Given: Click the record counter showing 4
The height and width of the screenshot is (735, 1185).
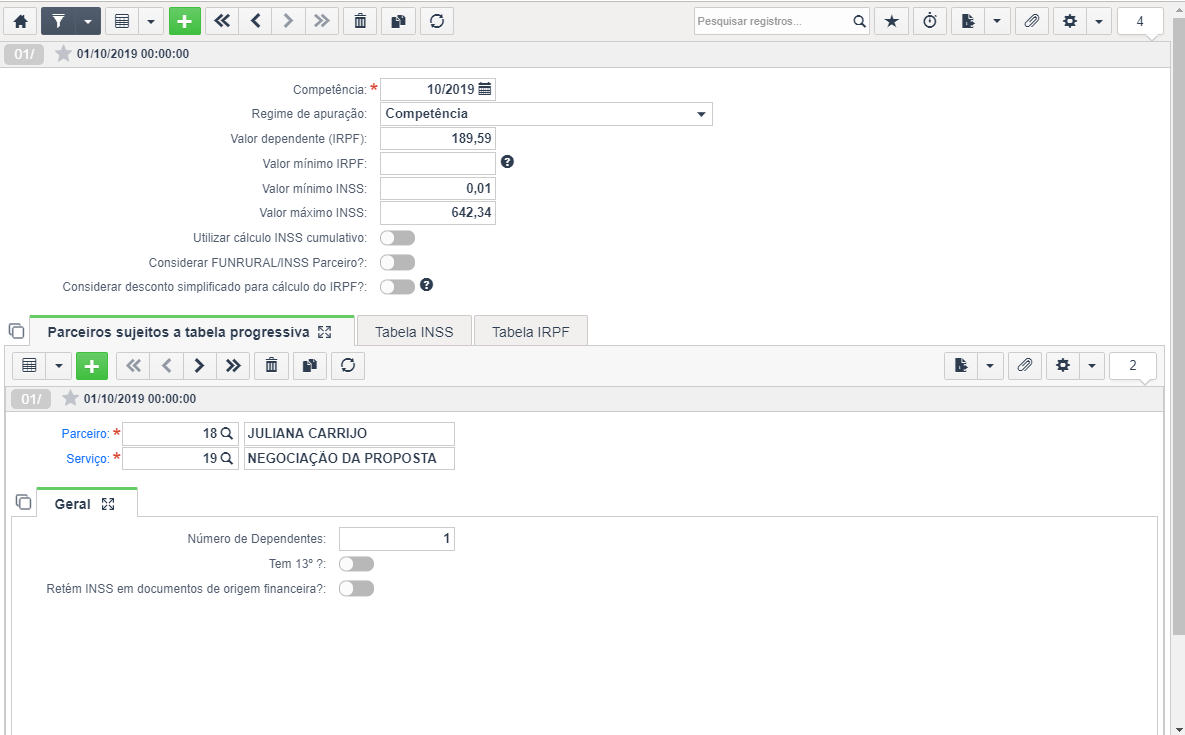Looking at the screenshot, I should pos(1140,21).
